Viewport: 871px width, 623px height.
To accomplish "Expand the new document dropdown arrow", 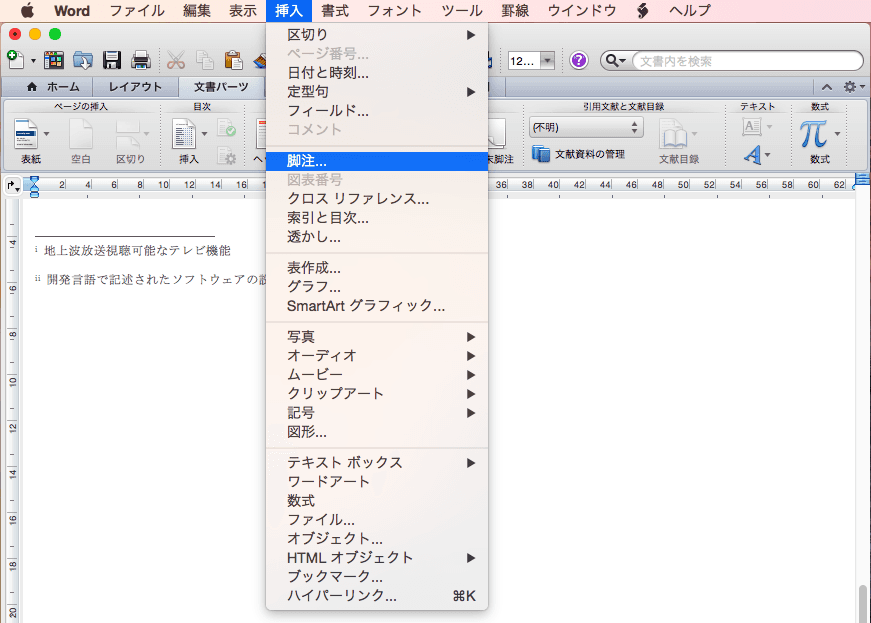I will [33, 61].
